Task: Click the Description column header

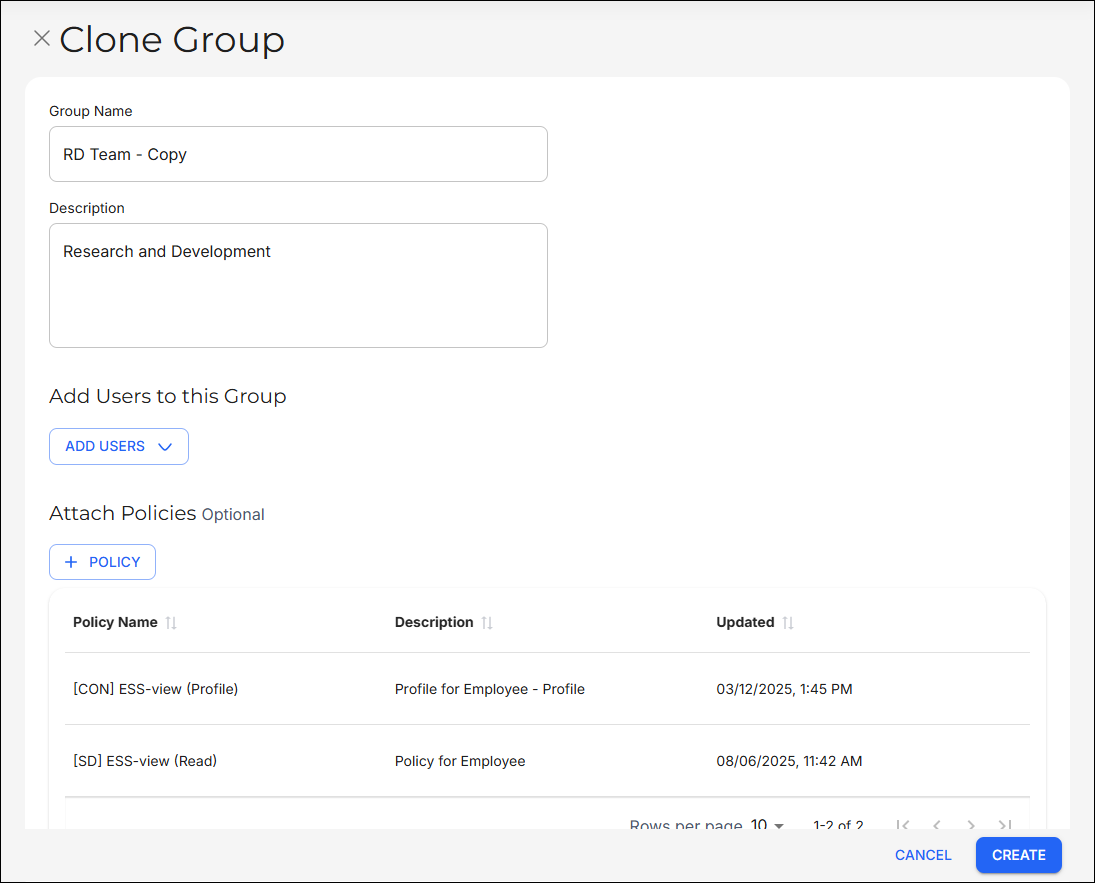Action: [x=434, y=622]
